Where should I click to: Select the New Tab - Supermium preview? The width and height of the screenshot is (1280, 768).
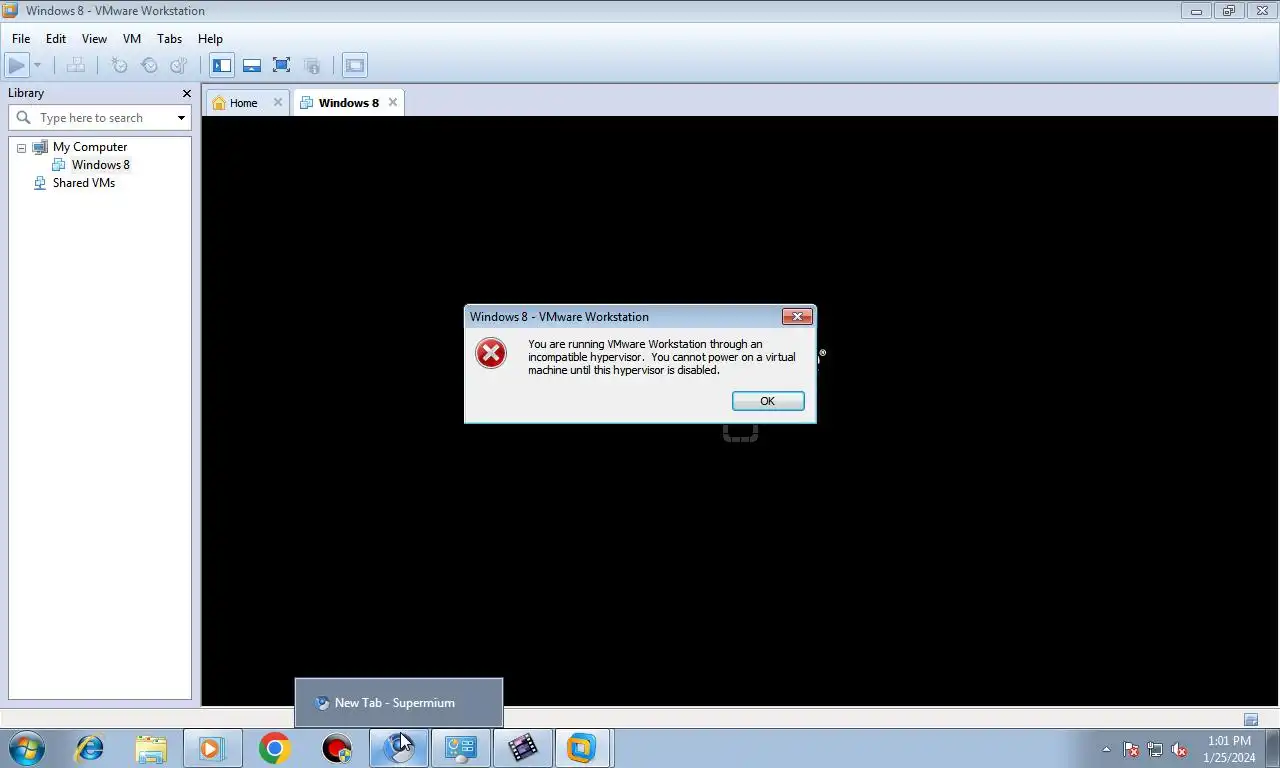pos(398,703)
